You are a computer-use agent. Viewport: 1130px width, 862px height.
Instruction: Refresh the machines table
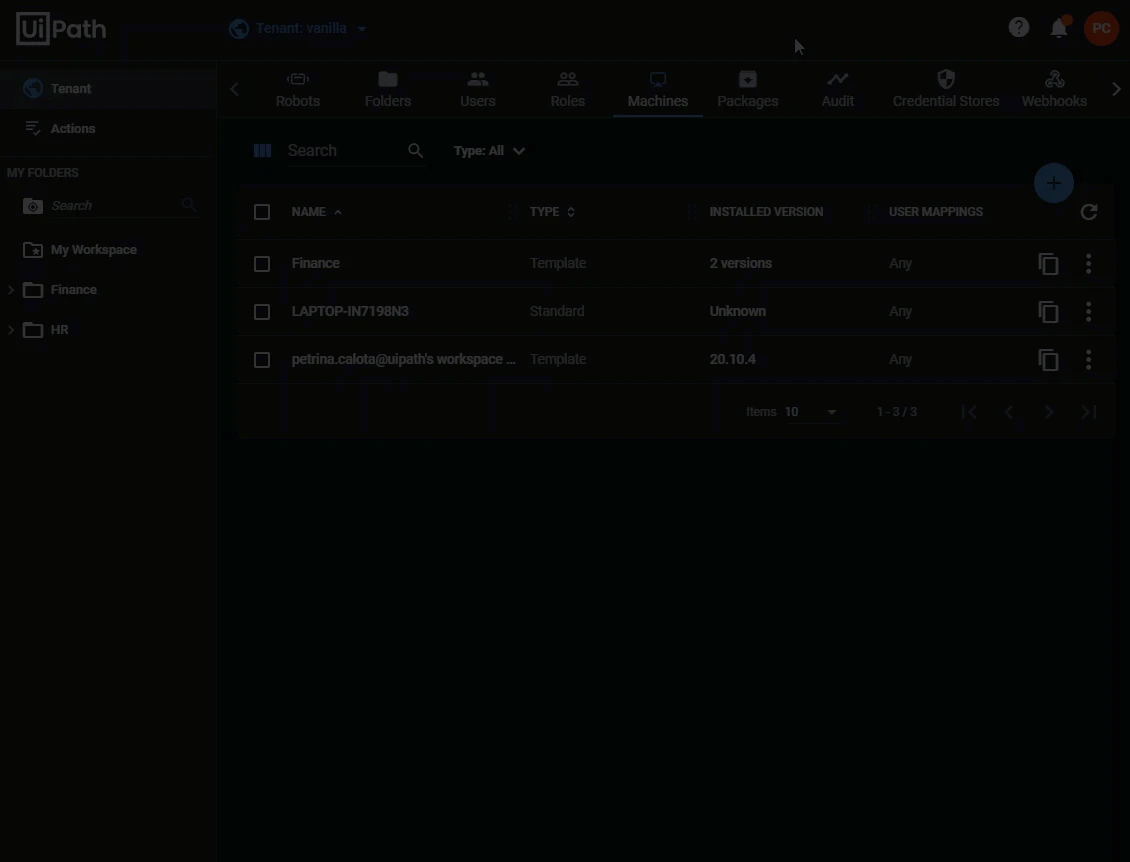coord(1089,212)
